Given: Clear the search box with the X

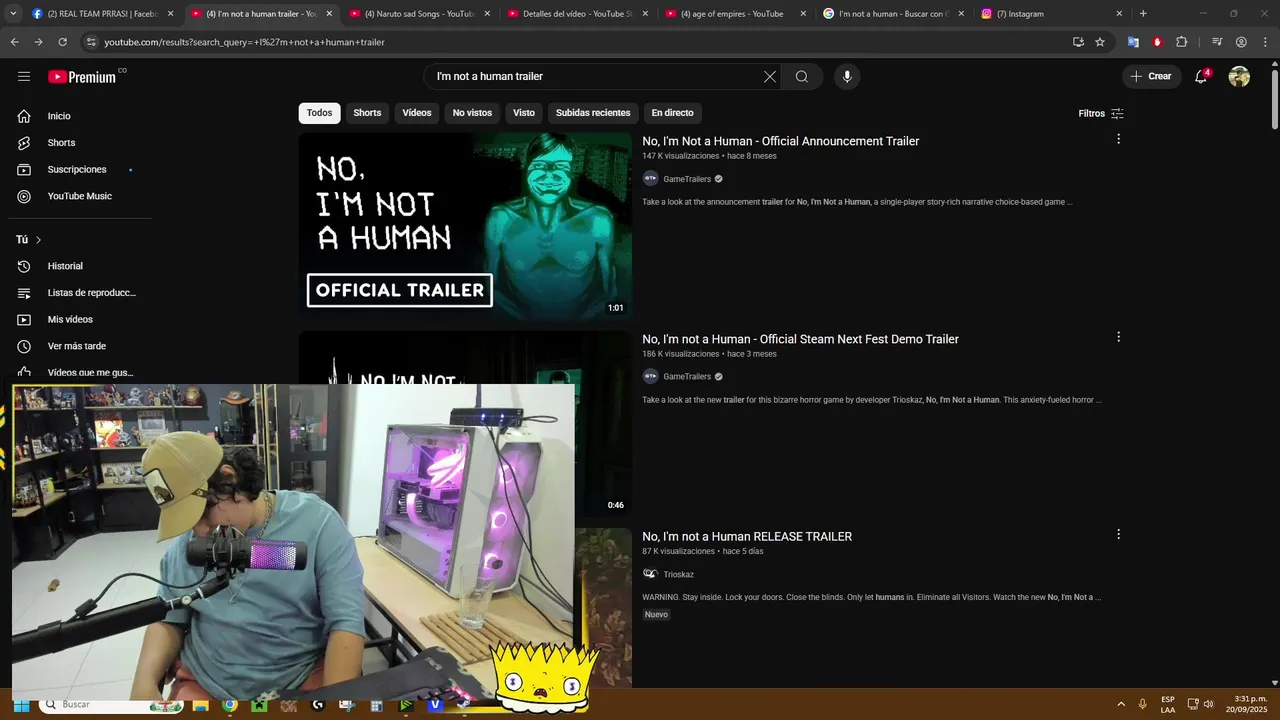Looking at the screenshot, I should pyautogui.click(x=770, y=77).
